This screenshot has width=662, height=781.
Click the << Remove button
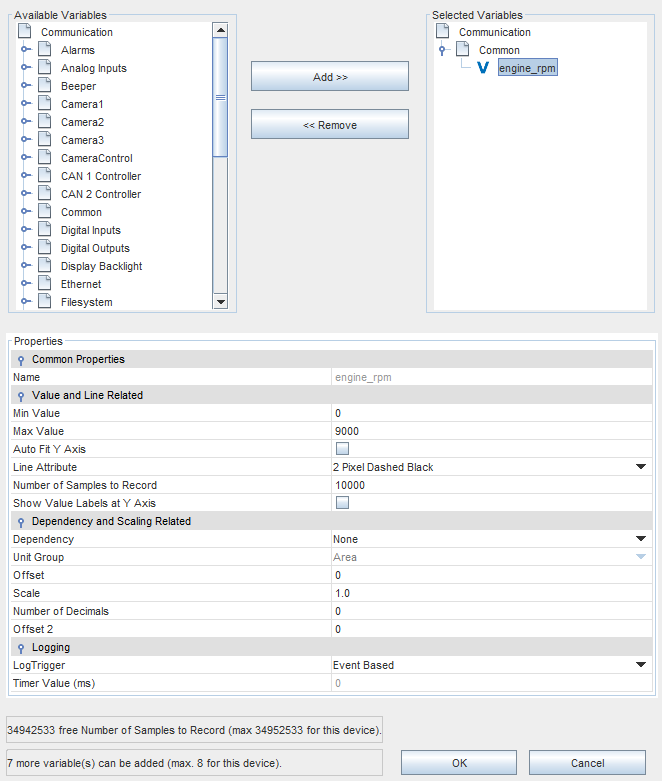pos(330,124)
